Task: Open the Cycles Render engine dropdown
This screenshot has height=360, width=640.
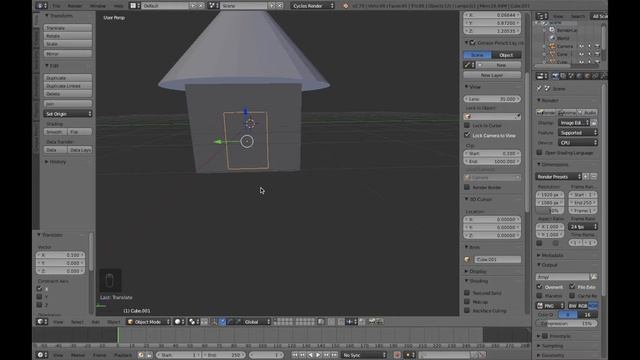Action: coord(313,6)
